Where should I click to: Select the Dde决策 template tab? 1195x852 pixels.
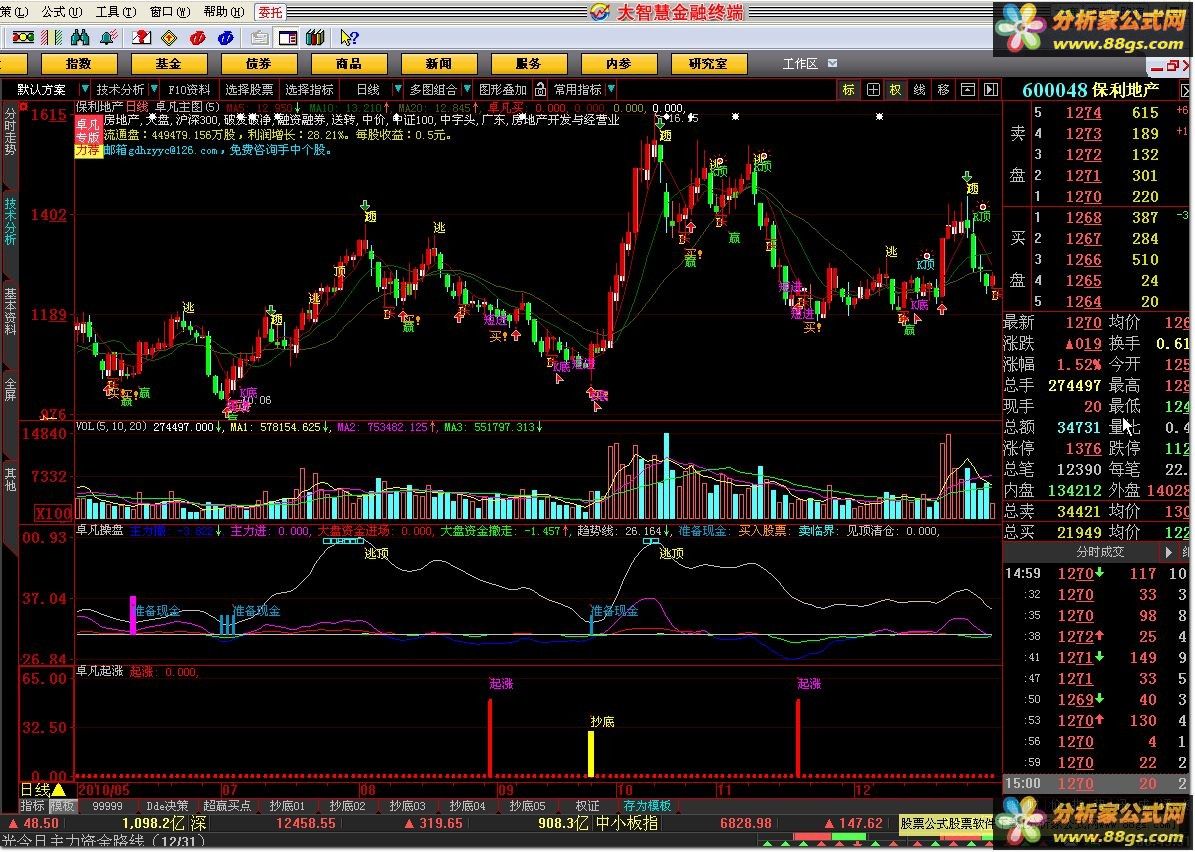tap(167, 805)
